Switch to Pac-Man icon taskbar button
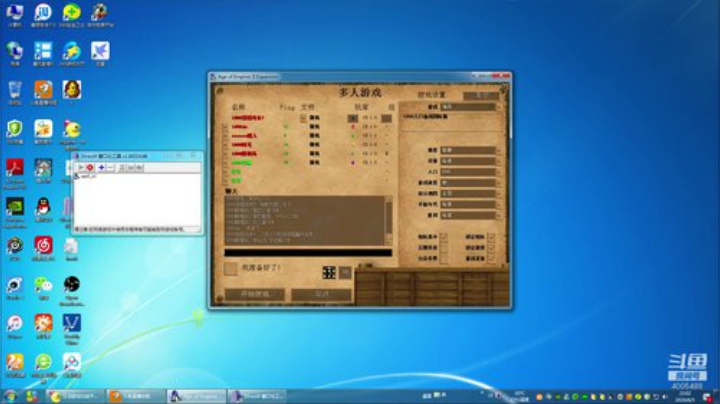720x404 pixels. tap(76, 396)
